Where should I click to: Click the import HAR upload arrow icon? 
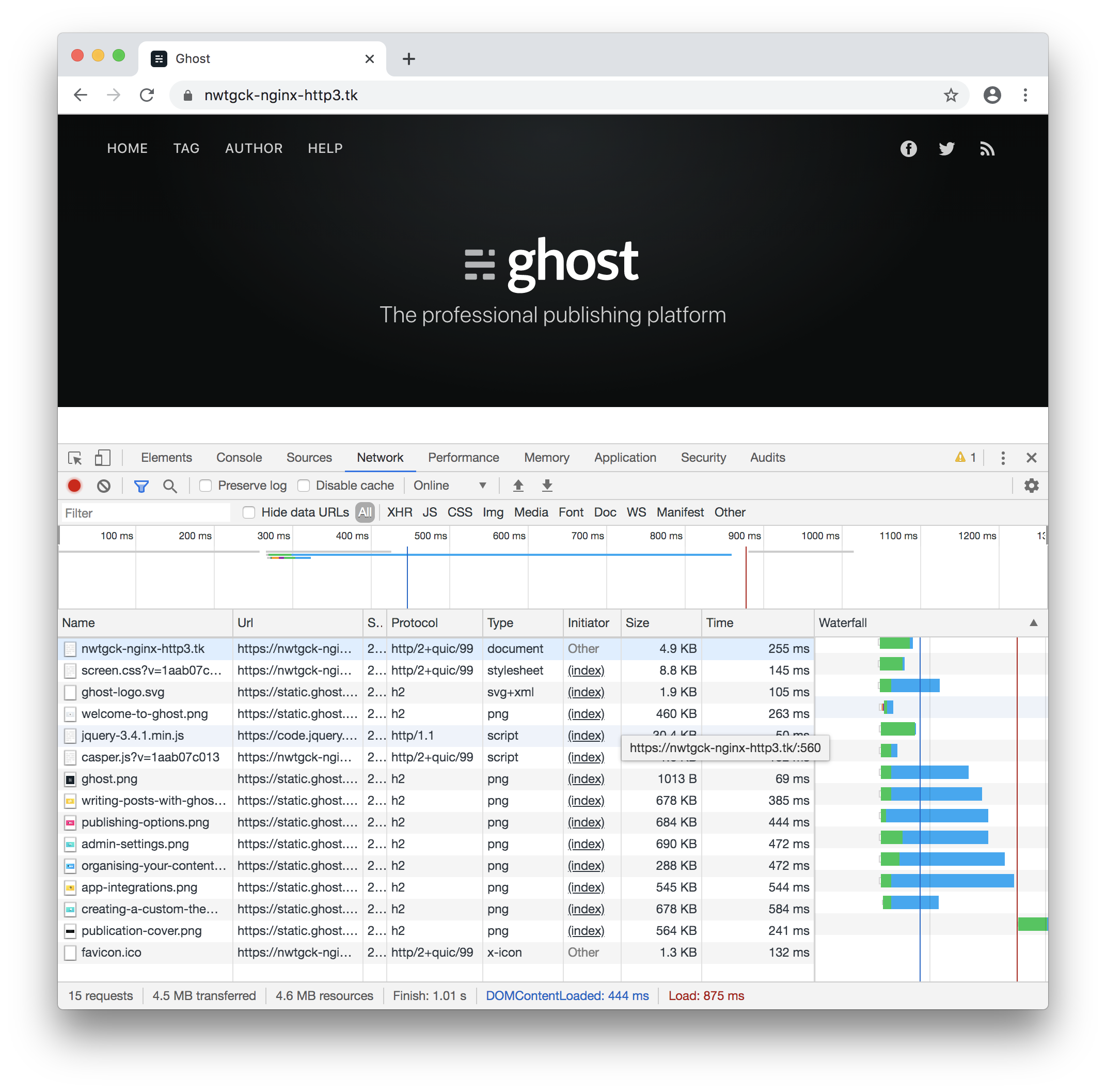pos(518,486)
